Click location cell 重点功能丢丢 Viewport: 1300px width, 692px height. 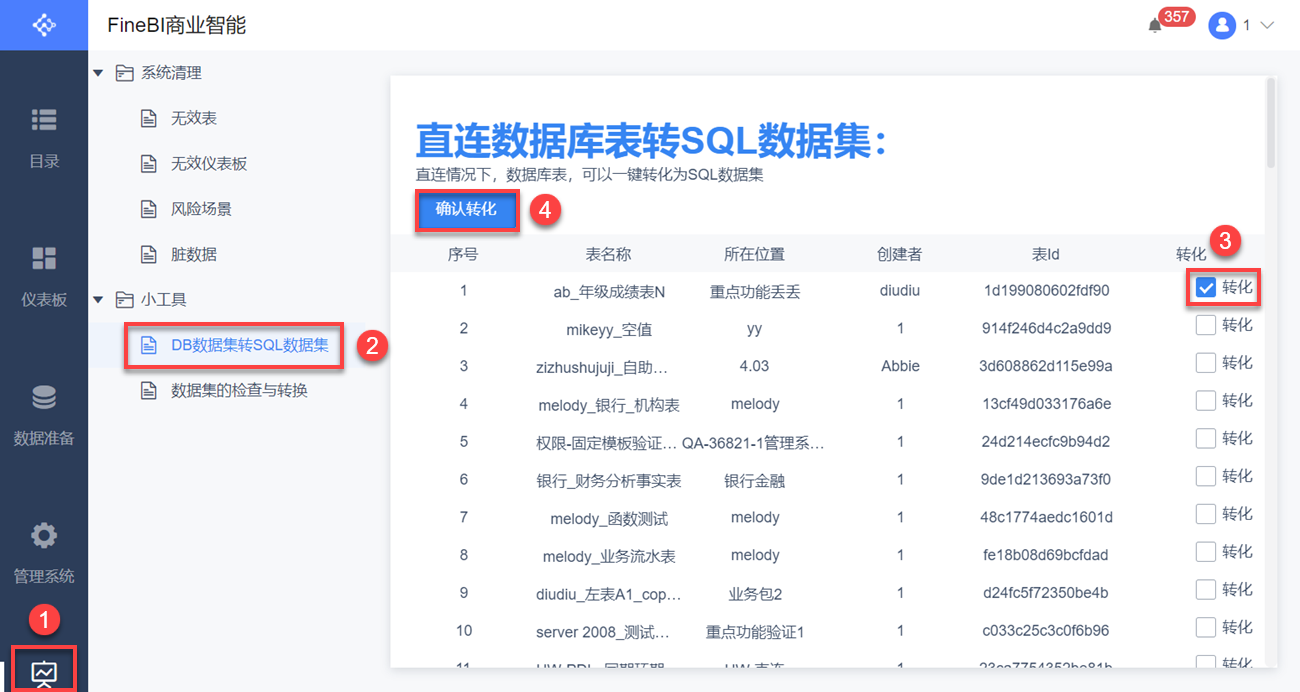755,292
